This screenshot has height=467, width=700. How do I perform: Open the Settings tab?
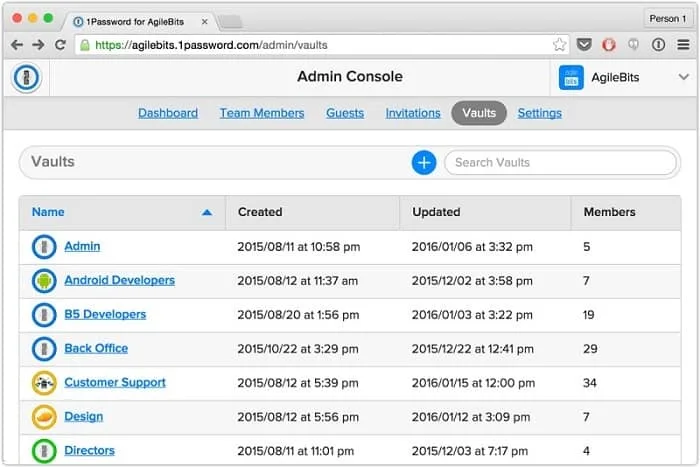[539, 113]
